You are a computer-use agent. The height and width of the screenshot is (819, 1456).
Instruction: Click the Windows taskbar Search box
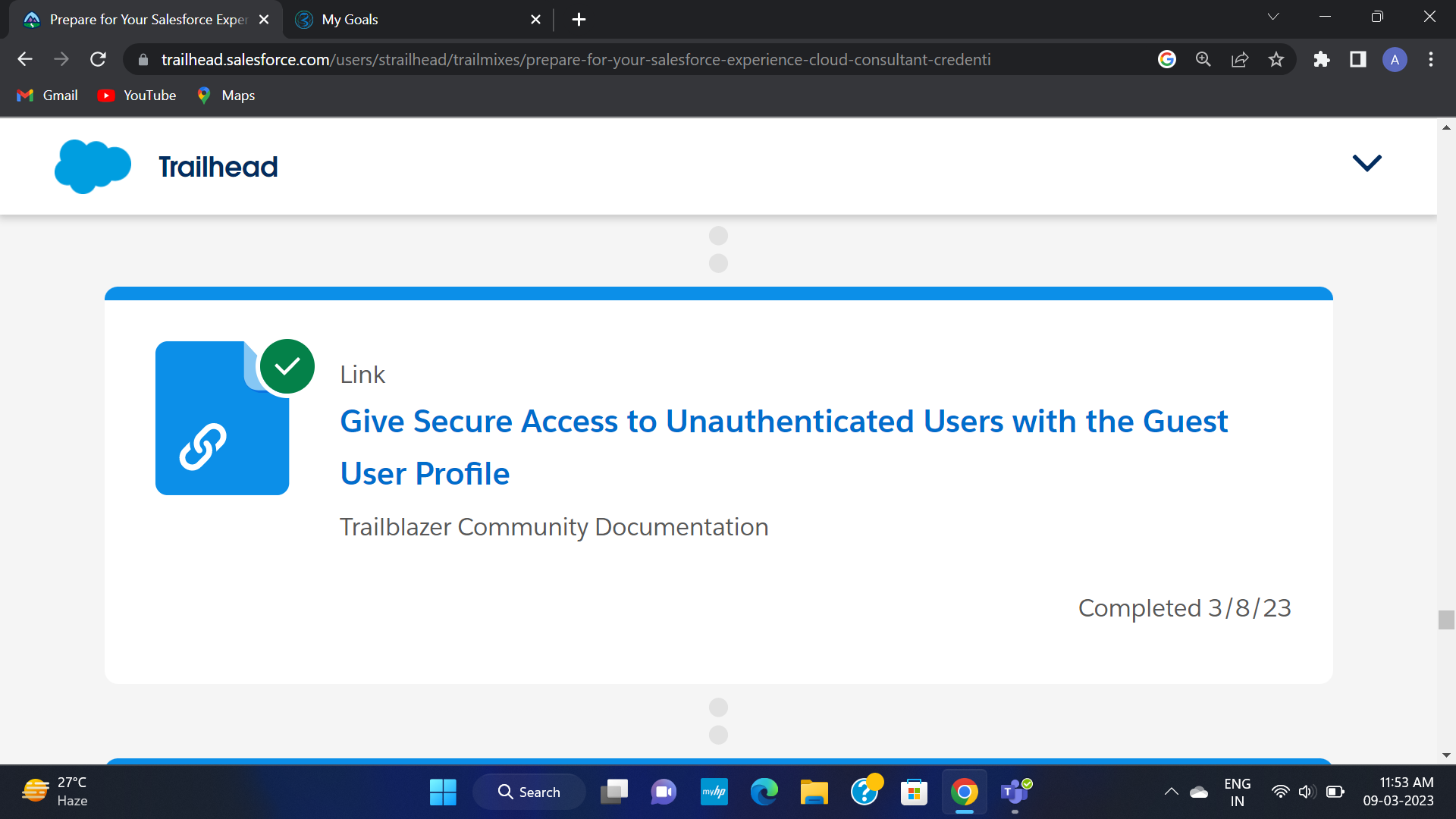tap(529, 792)
